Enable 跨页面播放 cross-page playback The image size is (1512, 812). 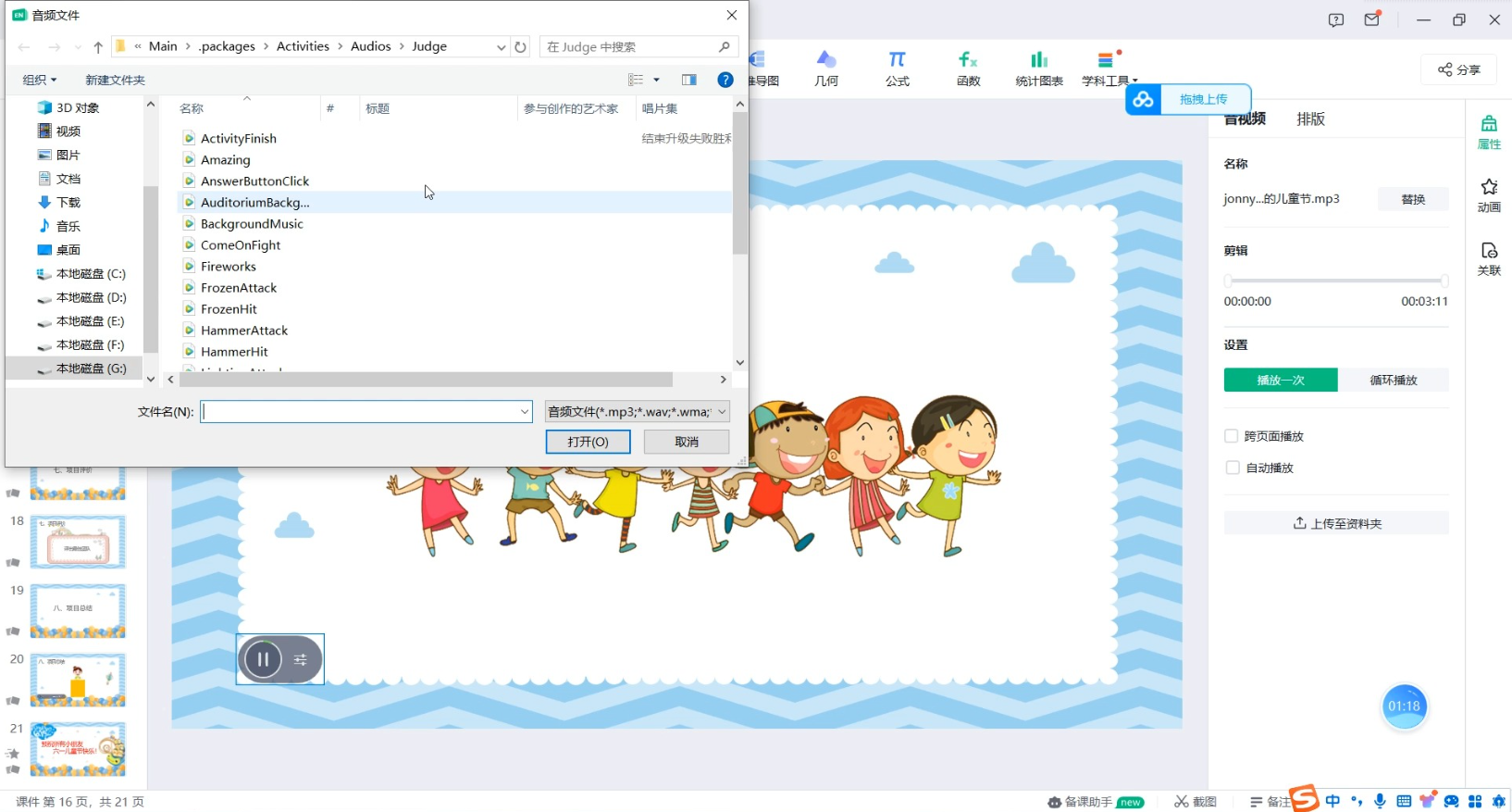click(x=1232, y=436)
